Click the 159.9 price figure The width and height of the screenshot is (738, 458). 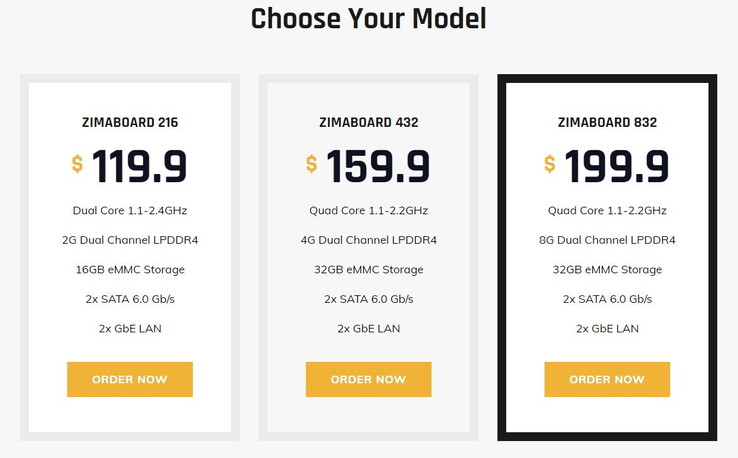click(378, 166)
